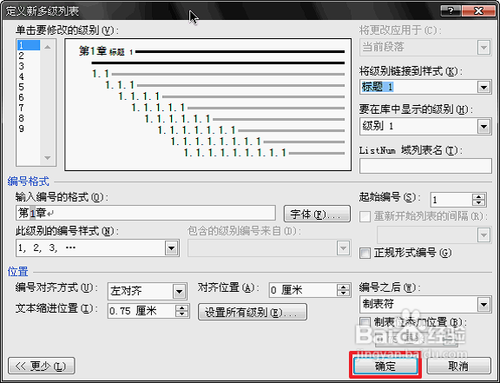Select level 5 in the level list

(29, 87)
